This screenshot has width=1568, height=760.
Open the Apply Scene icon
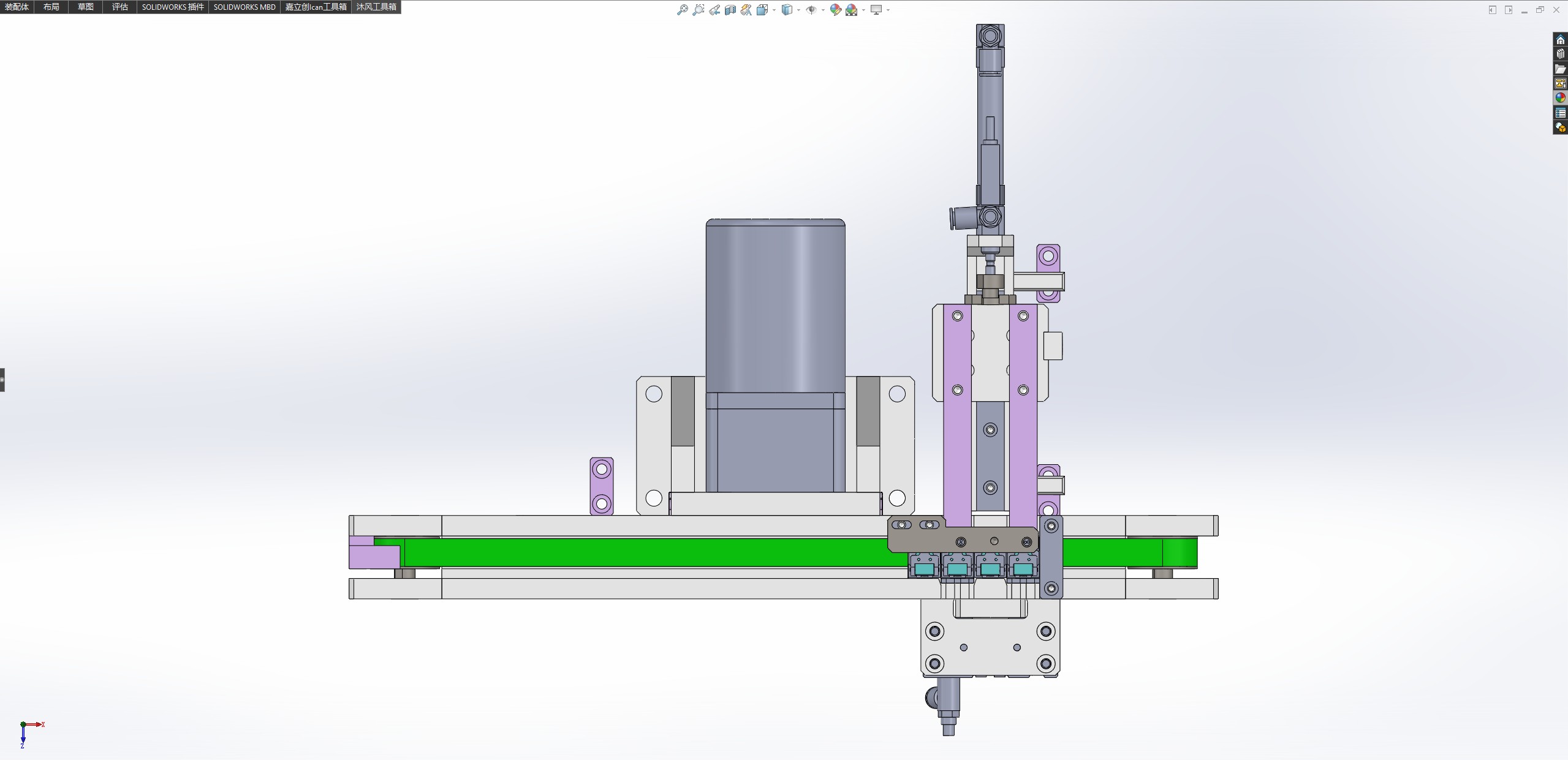[851, 10]
